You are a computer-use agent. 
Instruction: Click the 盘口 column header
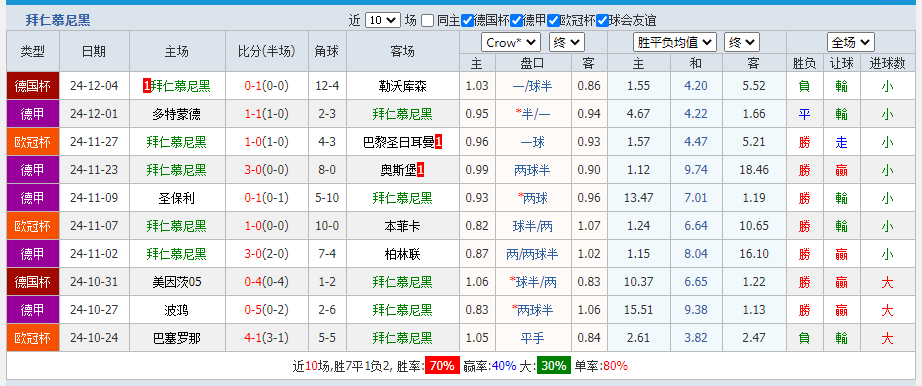point(533,63)
